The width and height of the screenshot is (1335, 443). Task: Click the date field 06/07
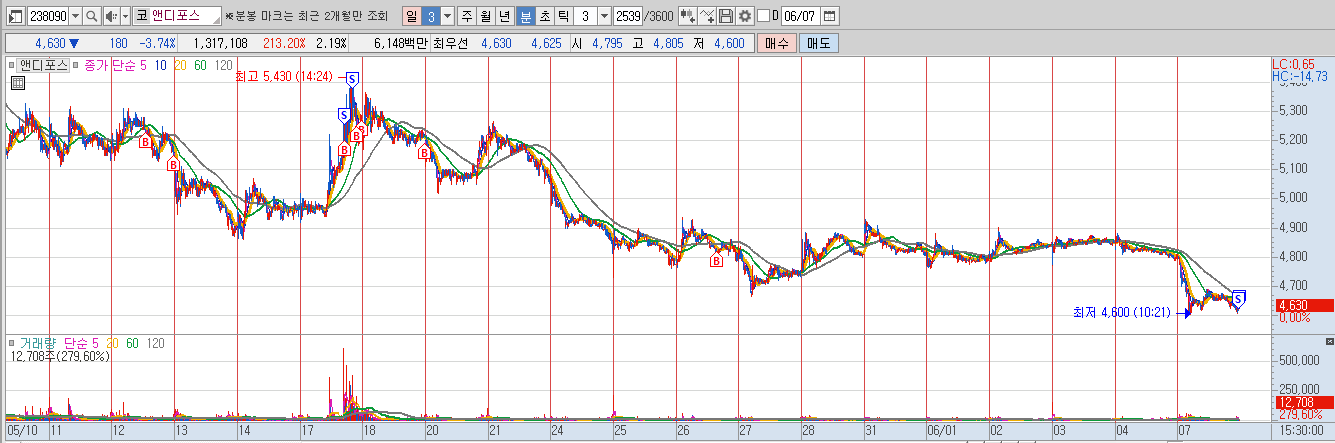click(x=800, y=16)
